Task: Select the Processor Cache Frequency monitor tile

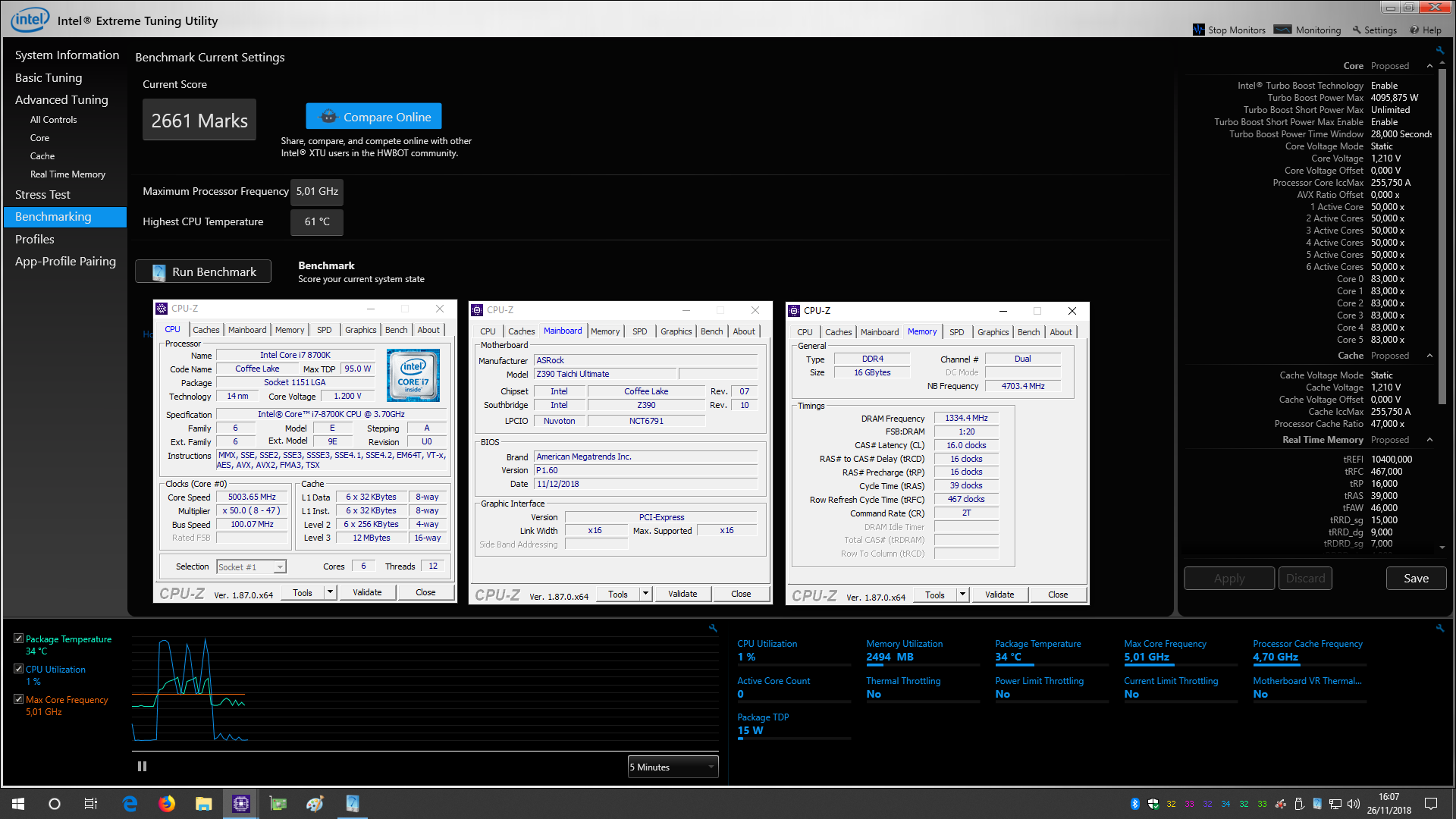Action: (x=1309, y=651)
